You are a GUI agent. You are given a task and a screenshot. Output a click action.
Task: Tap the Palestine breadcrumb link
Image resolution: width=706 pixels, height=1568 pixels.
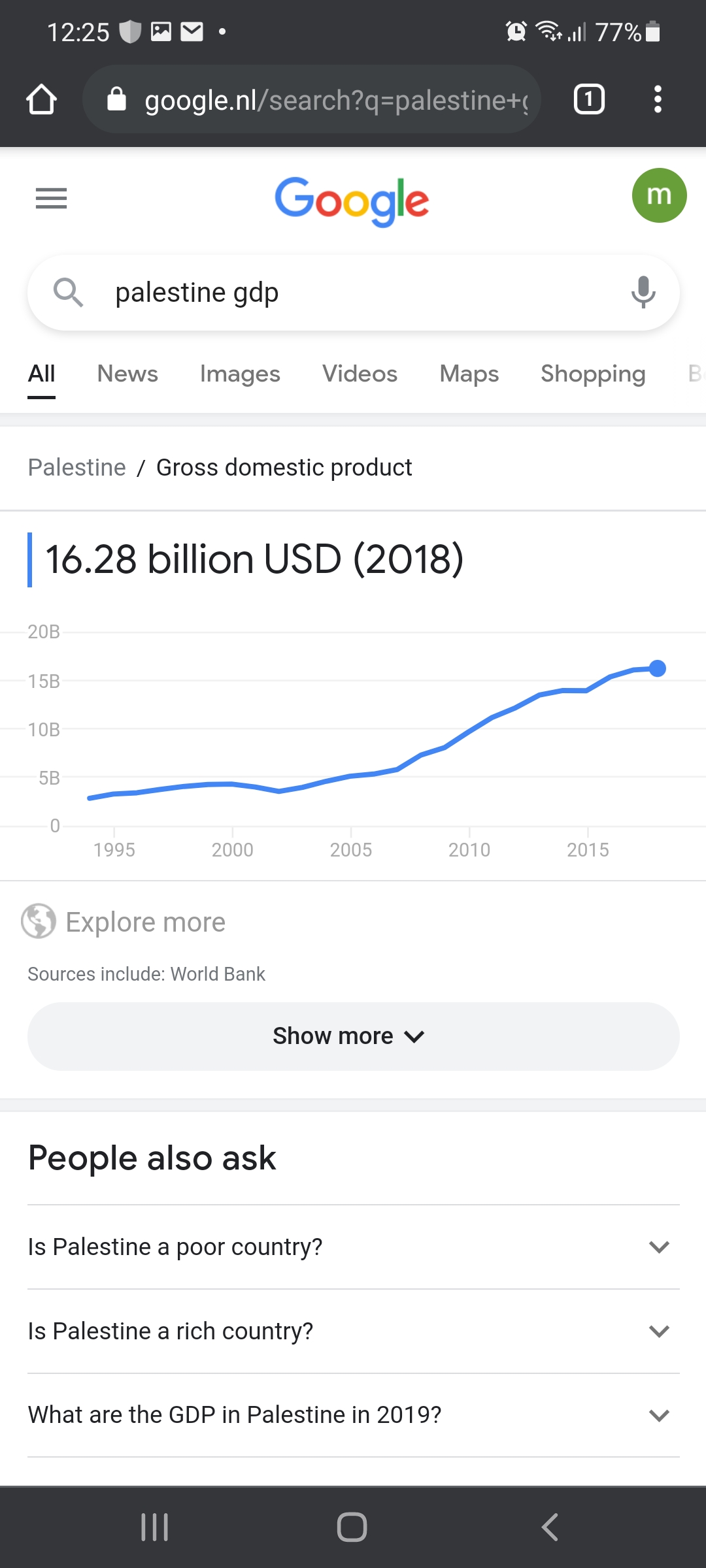(x=76, y=467)
